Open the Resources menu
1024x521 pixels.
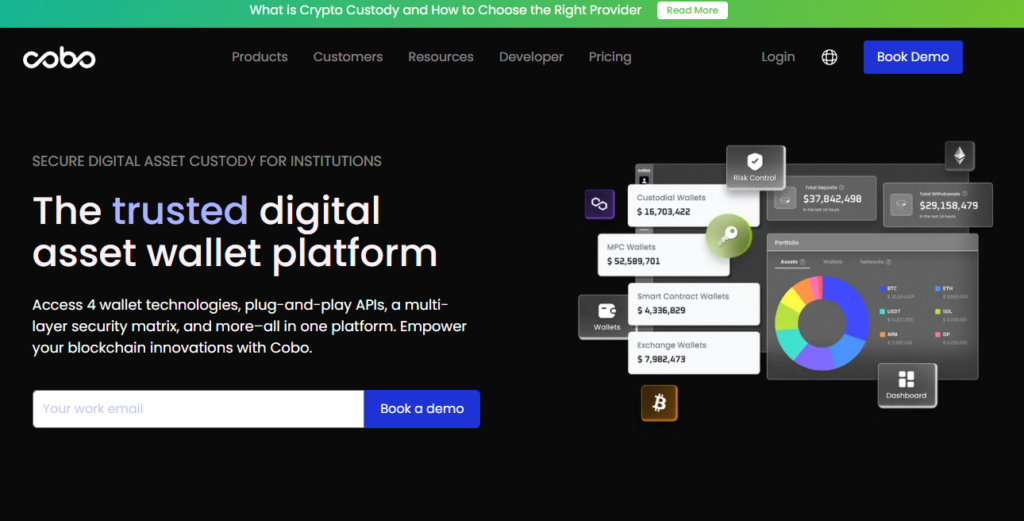click(x=441, y=57)
